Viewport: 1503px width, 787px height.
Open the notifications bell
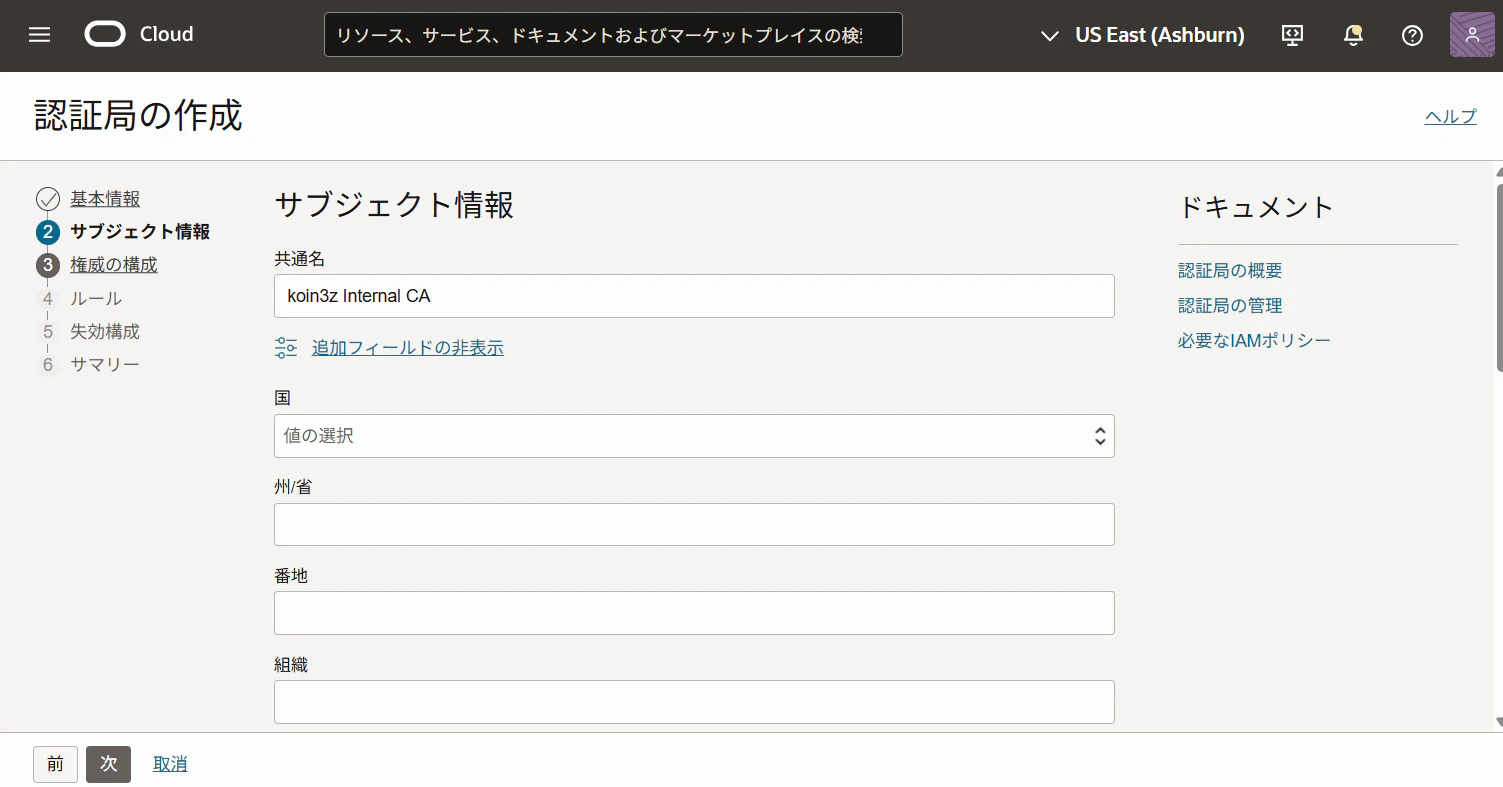pos(1353,35)
